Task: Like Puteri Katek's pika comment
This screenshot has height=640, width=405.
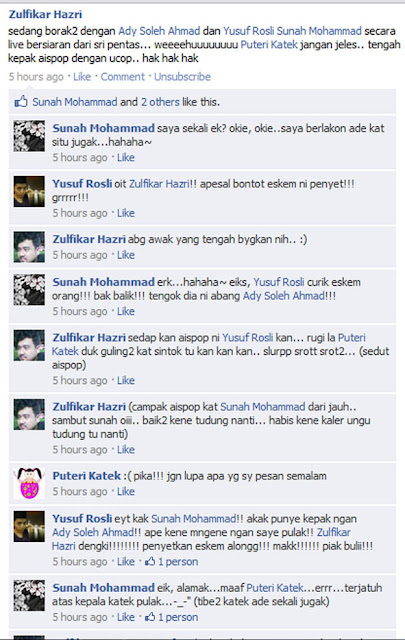Action: [126, 491]
